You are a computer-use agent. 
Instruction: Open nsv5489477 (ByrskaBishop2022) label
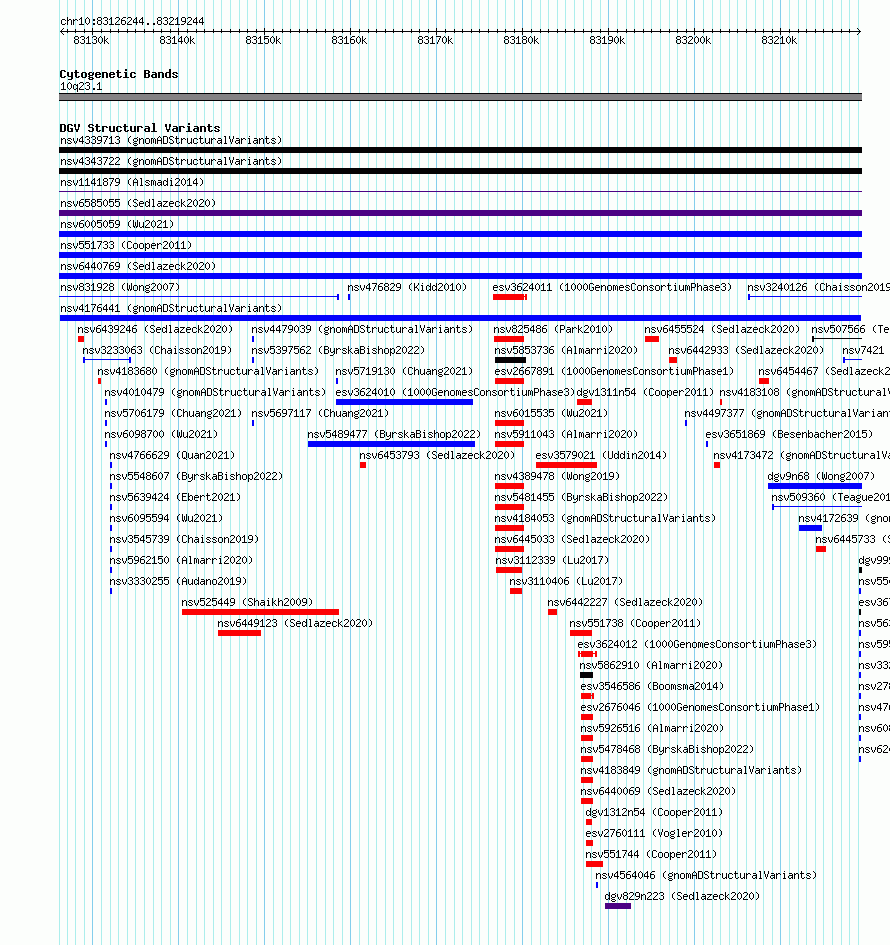coord(394,435)
